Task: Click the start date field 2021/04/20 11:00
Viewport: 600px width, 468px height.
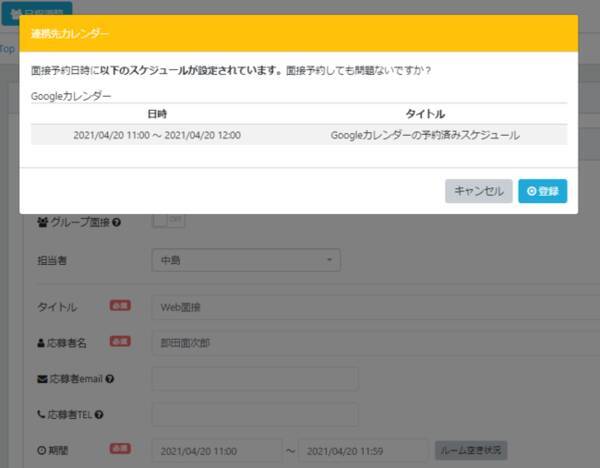Action: click(x=217, y=451)
